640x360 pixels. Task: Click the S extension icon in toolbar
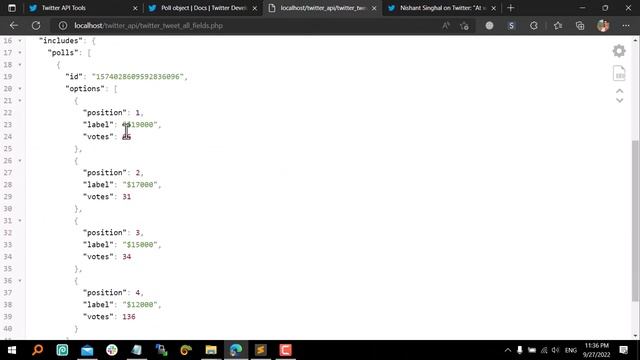click(x=511, y=25)
